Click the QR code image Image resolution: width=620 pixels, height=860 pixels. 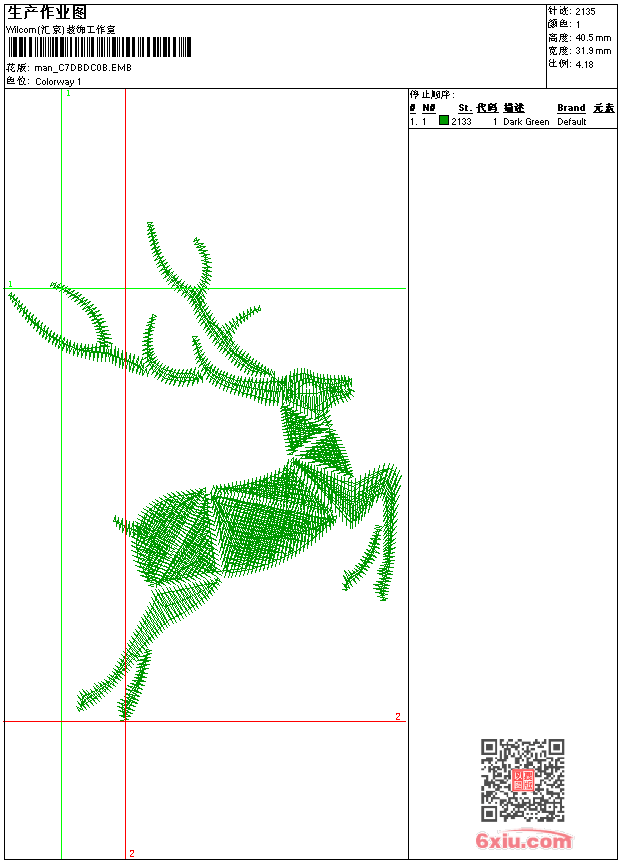pyautogui.click(x=522, y=780)
